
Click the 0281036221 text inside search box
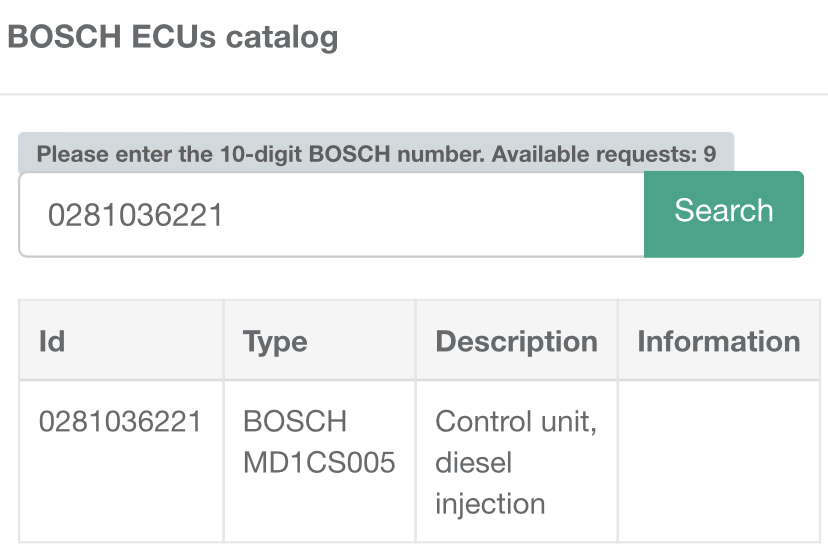tap(135, 215)
